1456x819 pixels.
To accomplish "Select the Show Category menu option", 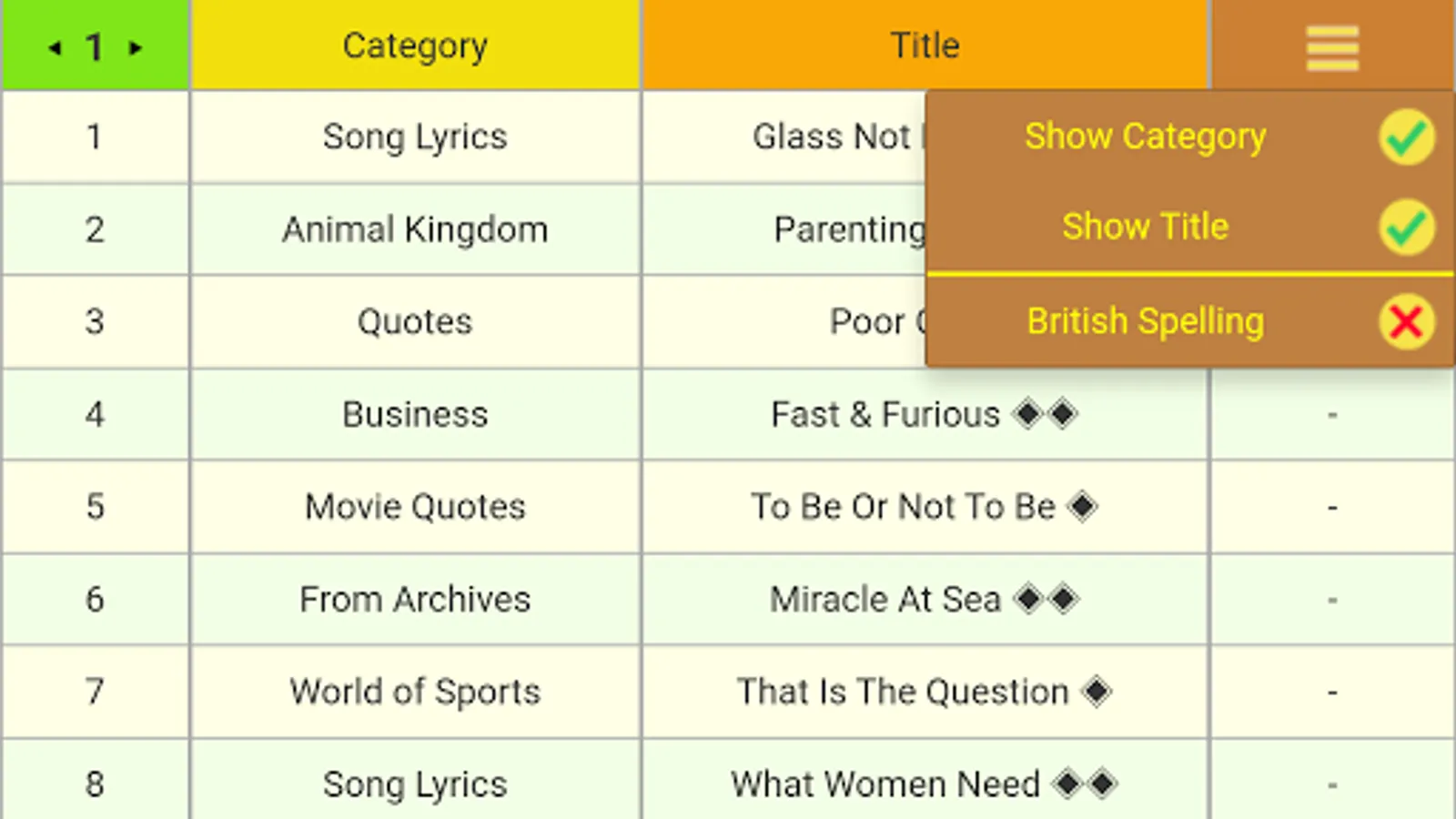I will 1145,137.
